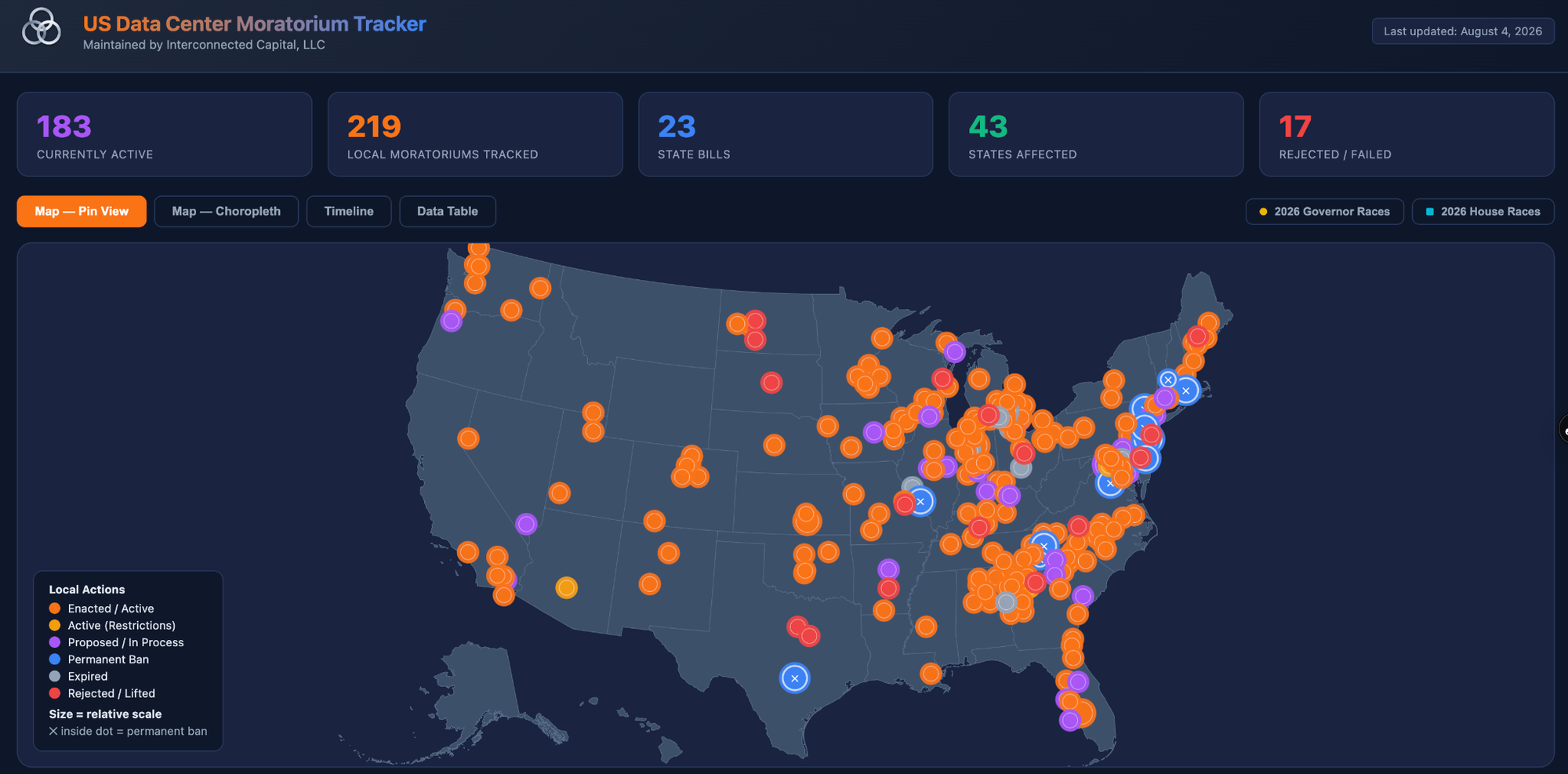Viewport: 1568px width, 774px height.
Task: Click the purple proposed pin in Oregon
Action: click(451, 321)
